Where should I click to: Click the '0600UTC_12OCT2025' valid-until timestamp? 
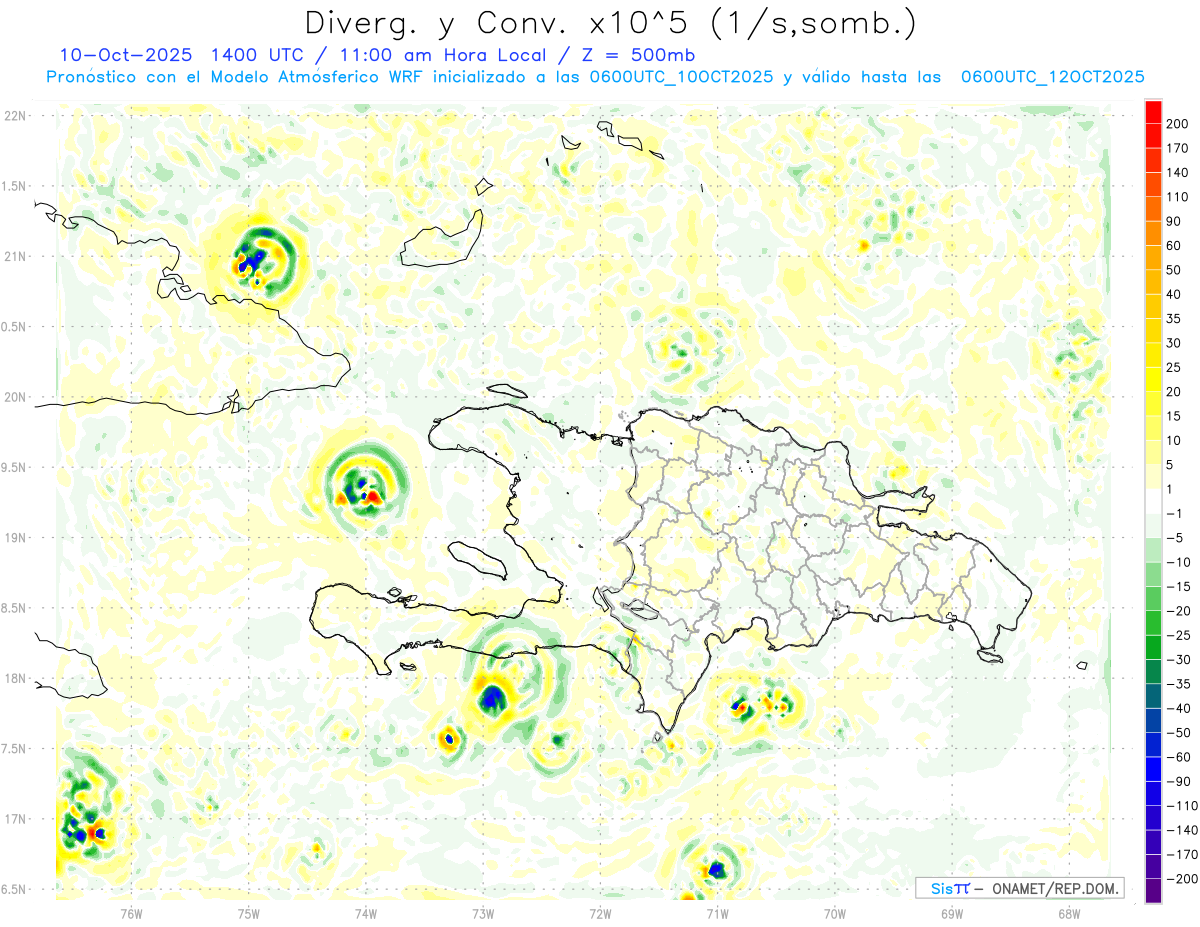click(1052, 76)
